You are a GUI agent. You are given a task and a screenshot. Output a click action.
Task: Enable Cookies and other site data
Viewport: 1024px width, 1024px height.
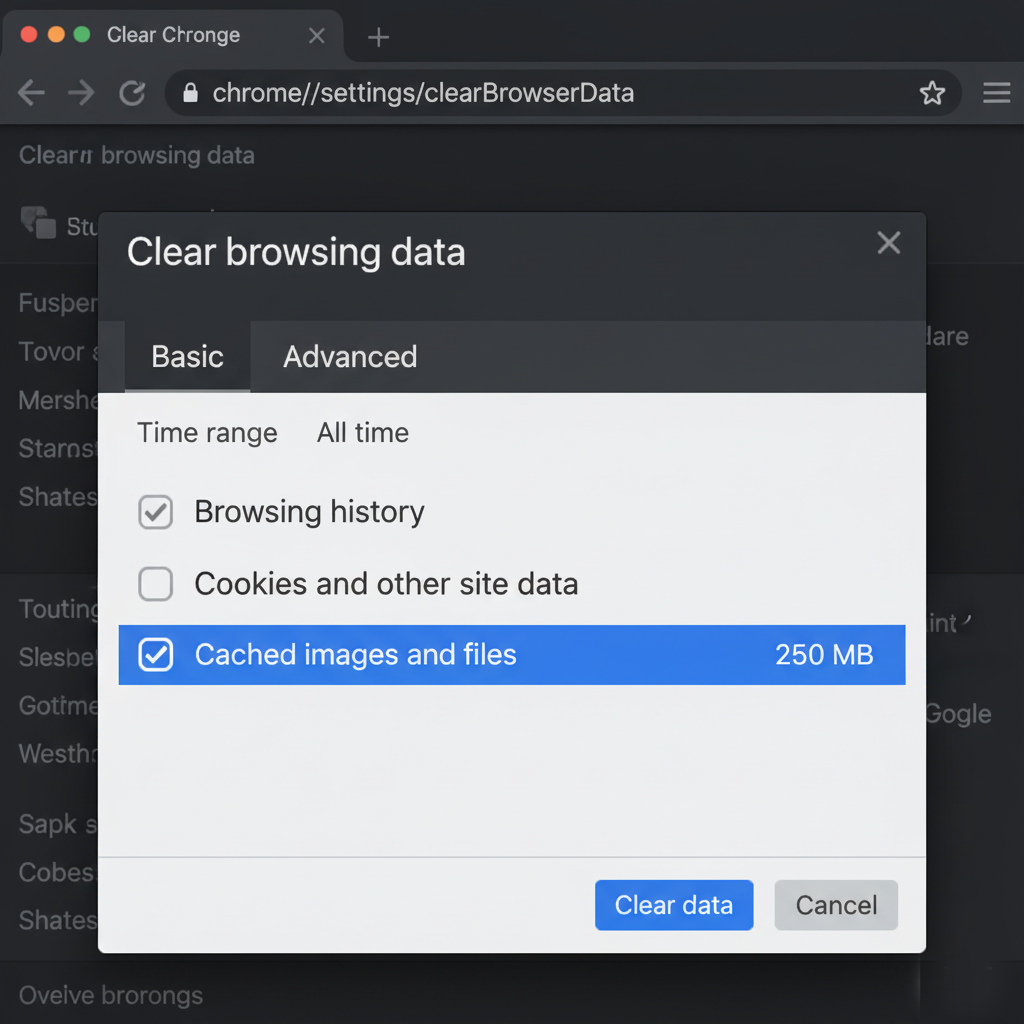[155, 584]
